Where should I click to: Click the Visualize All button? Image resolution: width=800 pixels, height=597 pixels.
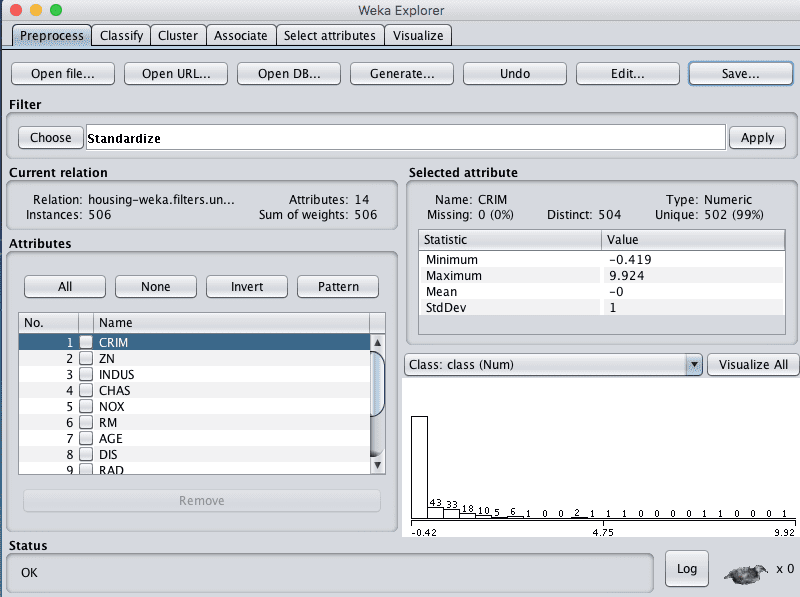(x=753, y=365)
